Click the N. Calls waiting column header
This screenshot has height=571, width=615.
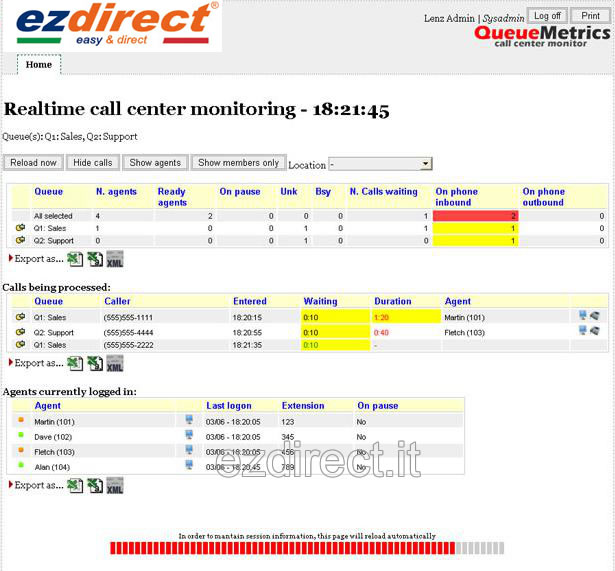[384, 192]
